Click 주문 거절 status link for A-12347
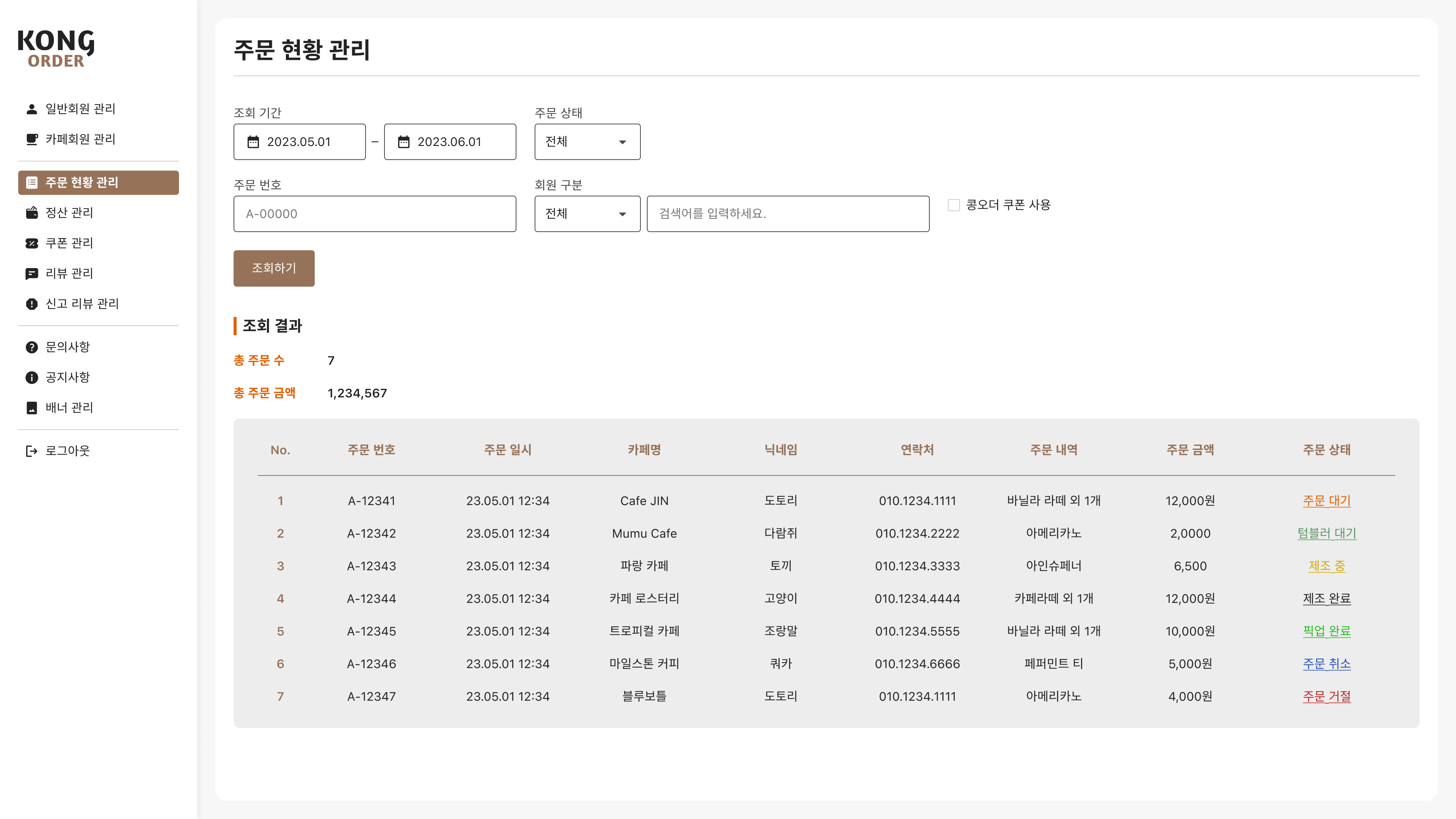Viewport: 1456px width, 819px height. point(1327,697)
